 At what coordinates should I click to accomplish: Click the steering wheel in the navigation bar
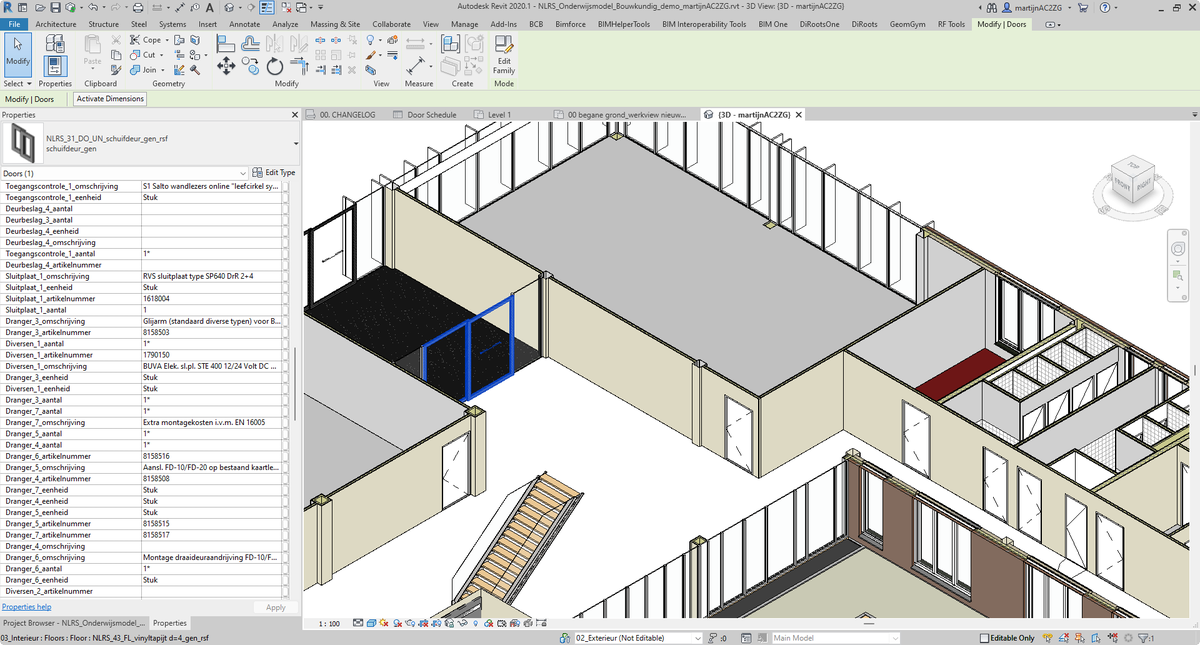[x=1178, y=249]
